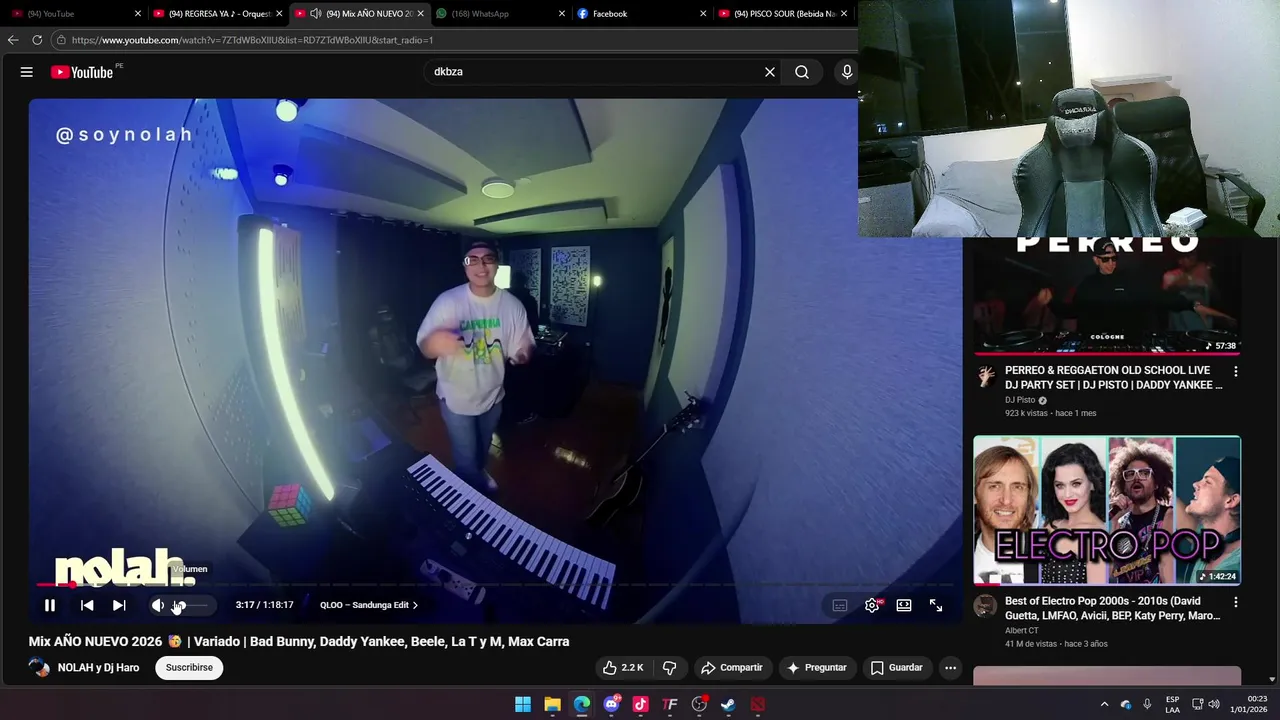Visit the Albert CT channel name

coord(1022,631)
